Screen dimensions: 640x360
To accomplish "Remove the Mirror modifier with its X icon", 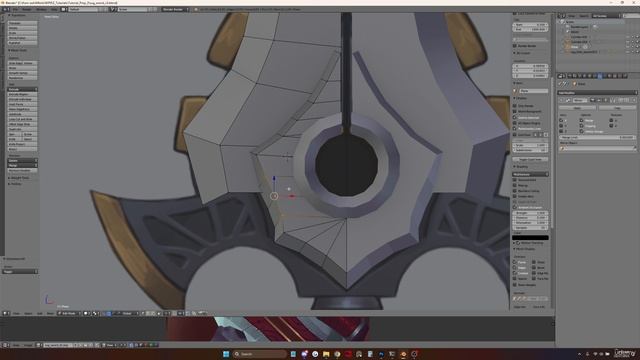I will pos(634,100).
